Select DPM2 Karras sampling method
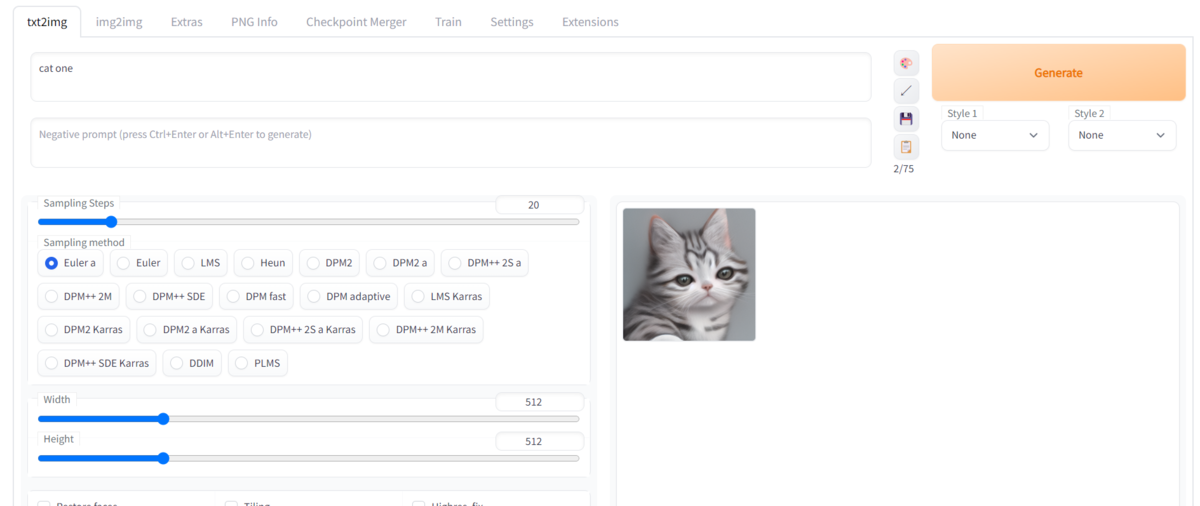This screenshot has height=506, width=1200. 84,329
